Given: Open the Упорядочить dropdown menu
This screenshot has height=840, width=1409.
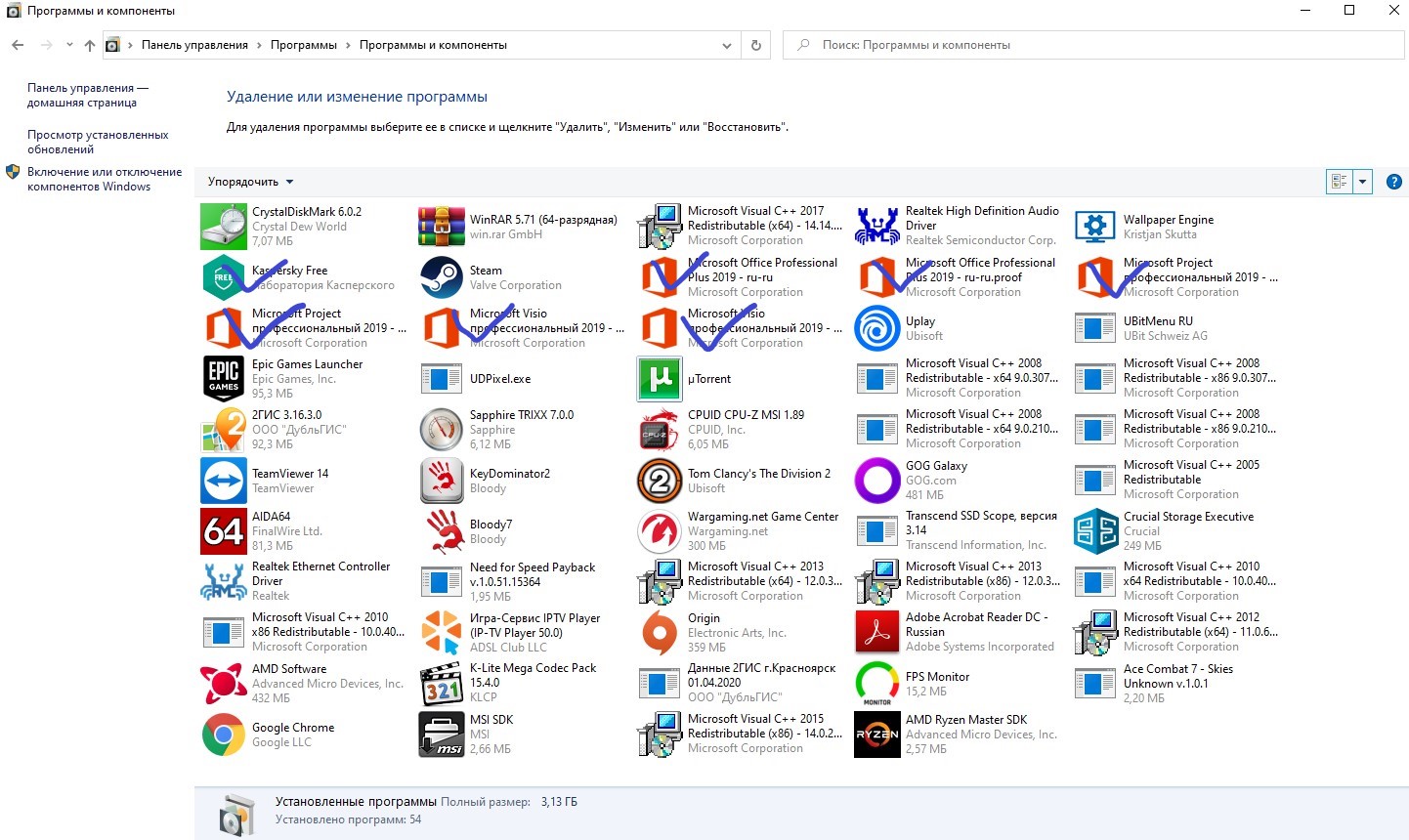Looking at the screenshot, I should (250, 182).
